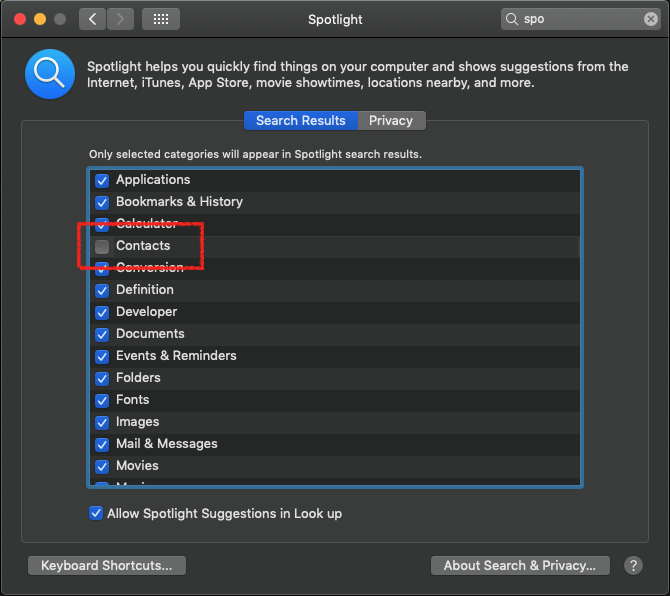Switch to the Search Results tab
The image size is (670, 596).
click(301, 120)
